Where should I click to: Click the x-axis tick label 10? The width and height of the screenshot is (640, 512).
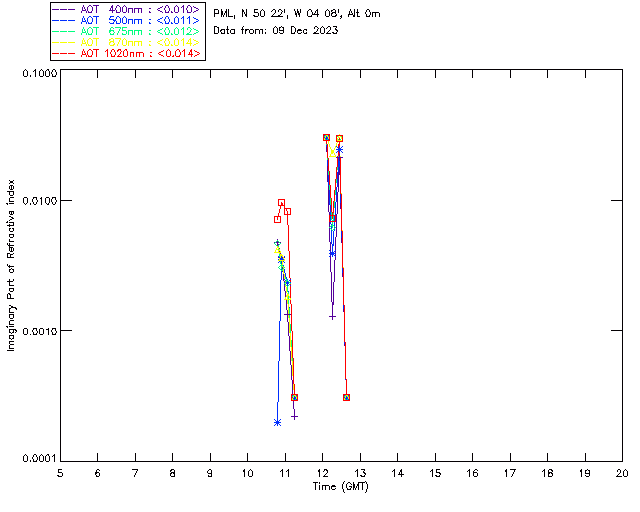[247, 473]
